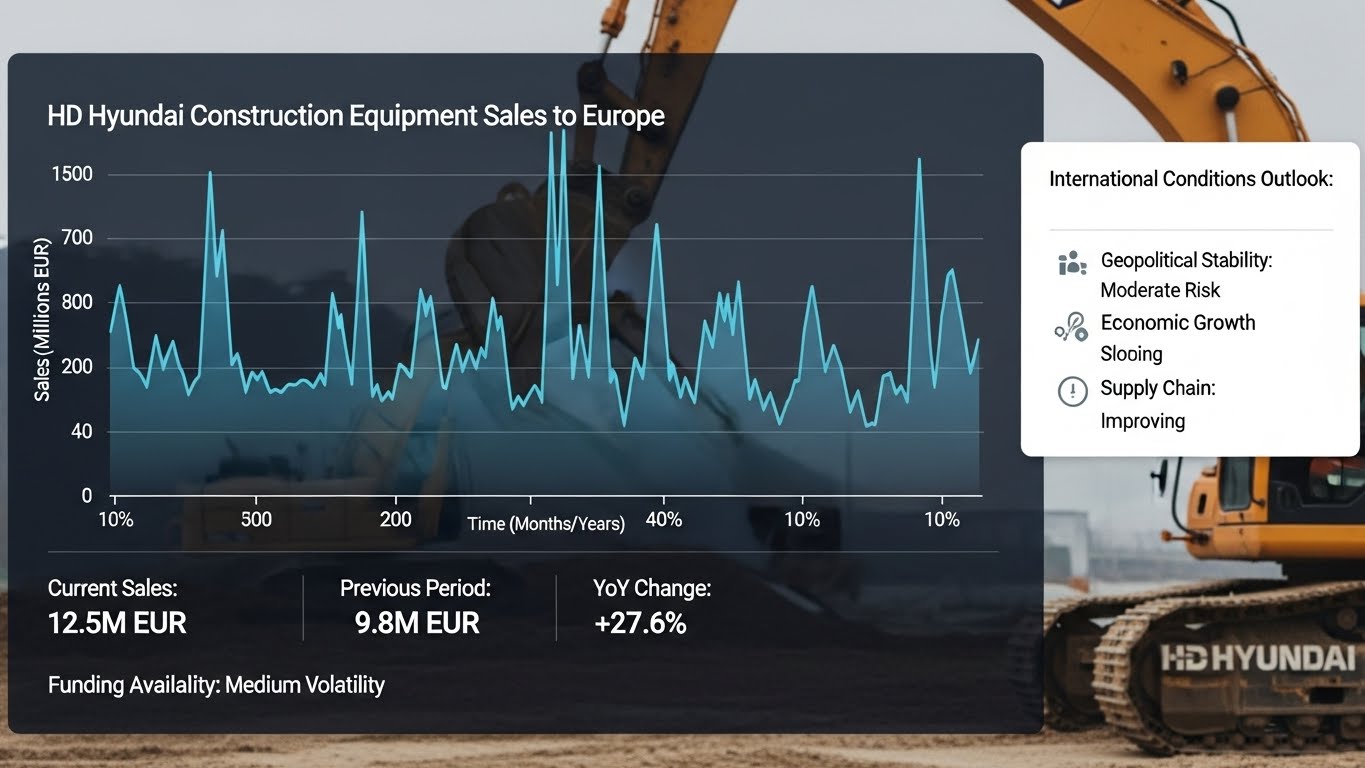Click the Economic Growth icon
Image resolution: width=1365 pixels, height=768 pixels.
(x=1071, y=327)
